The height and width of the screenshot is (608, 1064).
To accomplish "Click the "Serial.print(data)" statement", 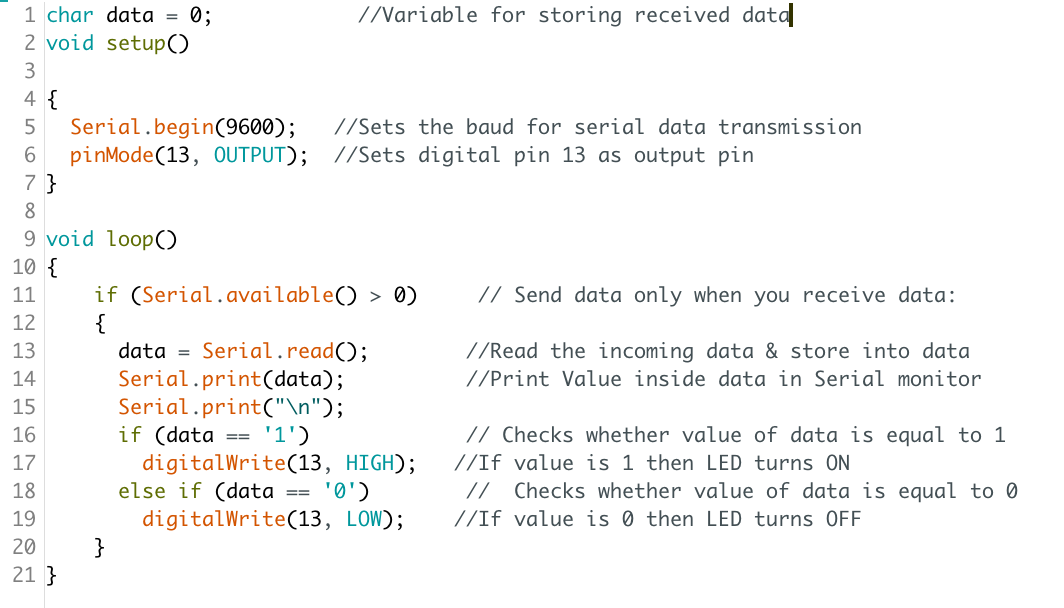I will pyautogui.click(x=231, y=380).
